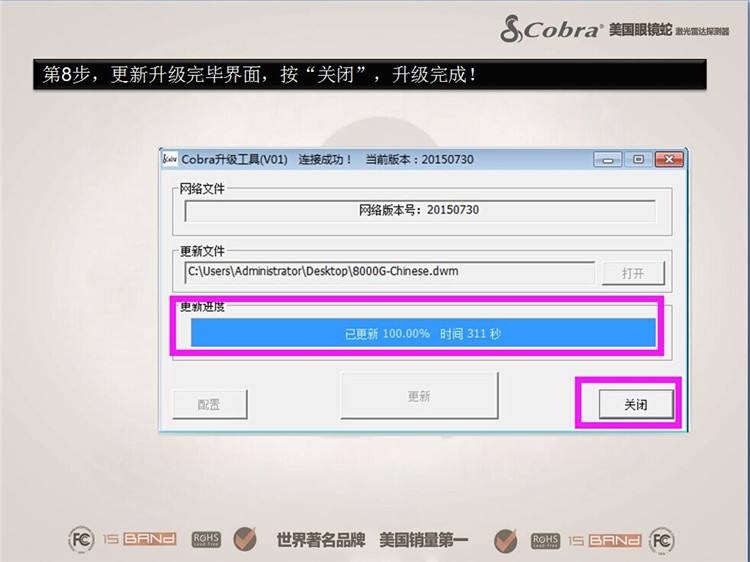This screenshot has height=562, width=750.
Task: Click the left 15 BAND logo
Action: 140,540
